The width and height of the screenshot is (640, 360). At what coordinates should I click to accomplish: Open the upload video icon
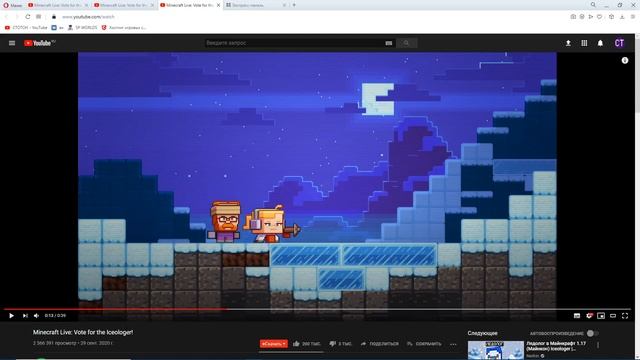pos(568,43)
